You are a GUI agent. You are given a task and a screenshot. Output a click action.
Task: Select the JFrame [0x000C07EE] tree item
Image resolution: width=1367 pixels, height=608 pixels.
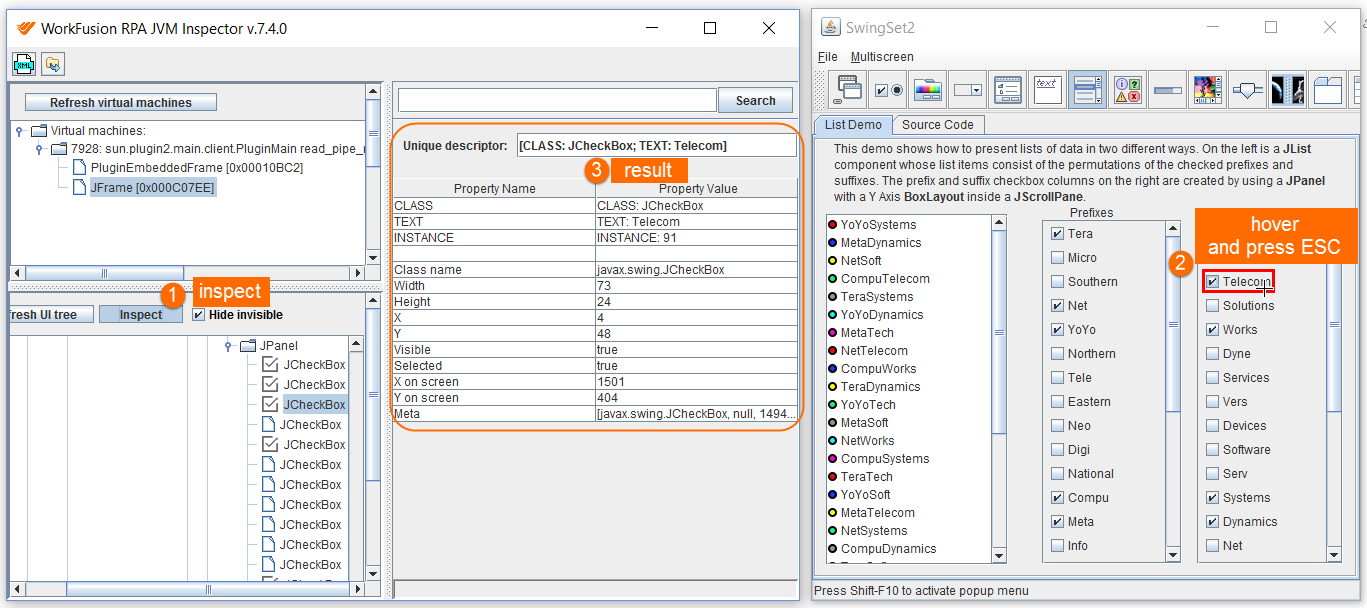(x=152, y=187)
